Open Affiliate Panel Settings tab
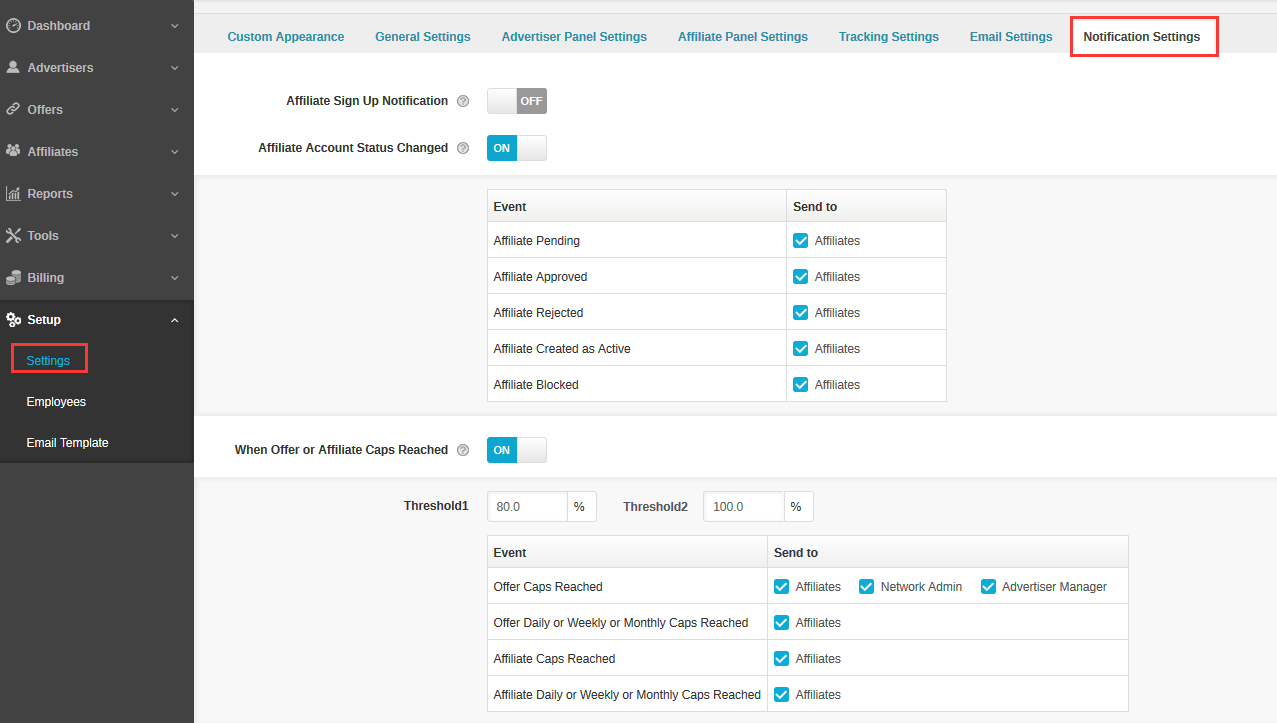This screenshot has width=1277, height=723. coord(743,37)
